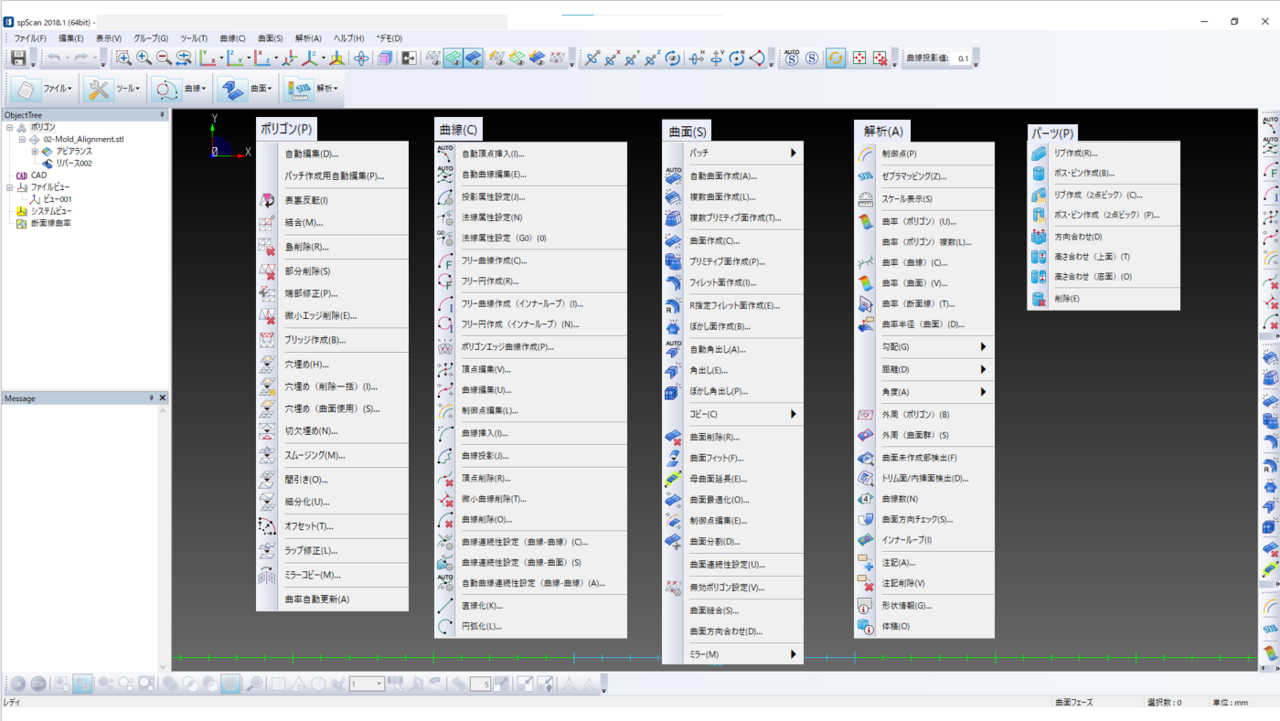Click the zoom out magnifier icon
Screen dimensions: 1280x721
tap(164, 59)
